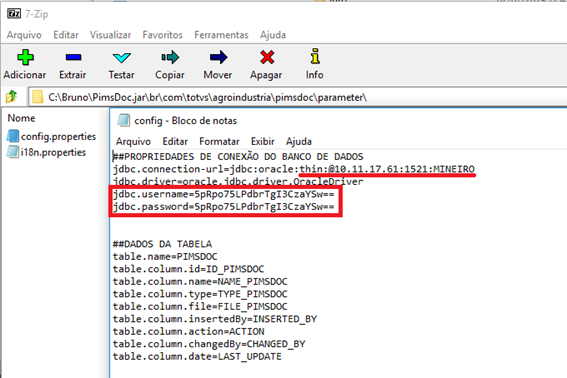Viewport: 567px width, 378px height.
Task: Click the table.column.date line
Action: click(197, 356)
